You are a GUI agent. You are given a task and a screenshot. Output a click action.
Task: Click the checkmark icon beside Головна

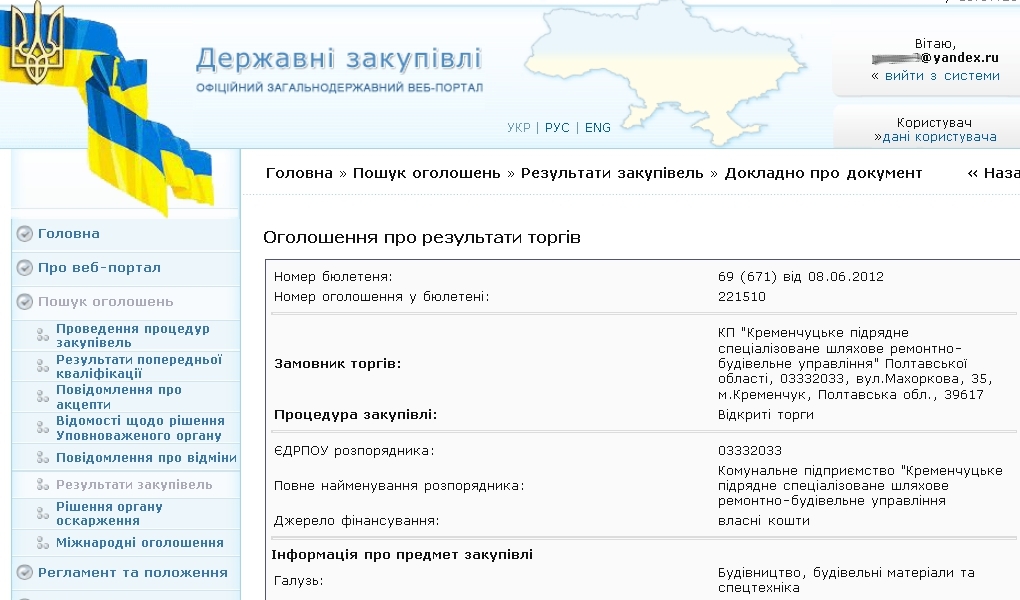coord(25,234)
